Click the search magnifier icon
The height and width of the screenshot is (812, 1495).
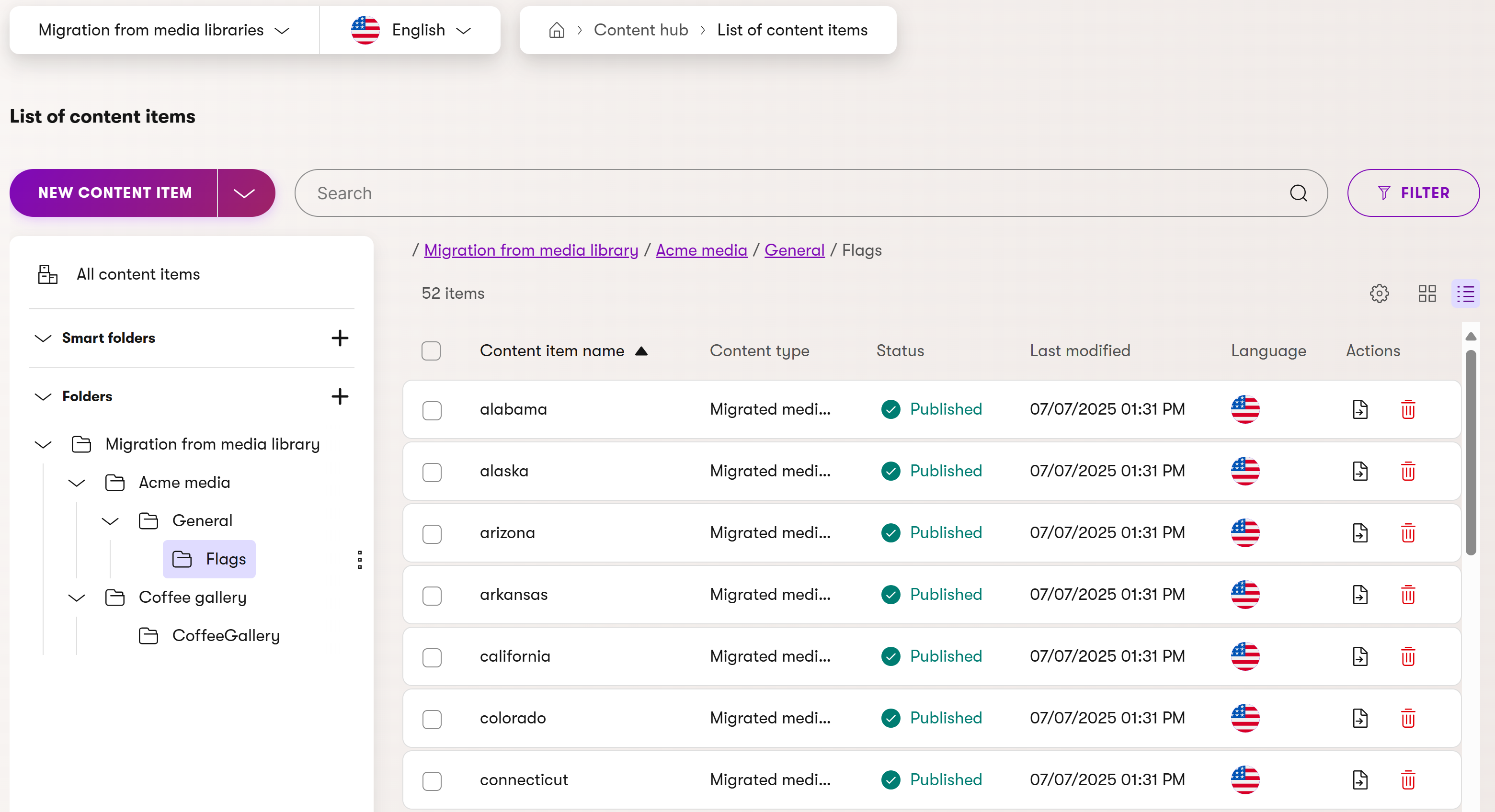click(x=1298, y=193)
